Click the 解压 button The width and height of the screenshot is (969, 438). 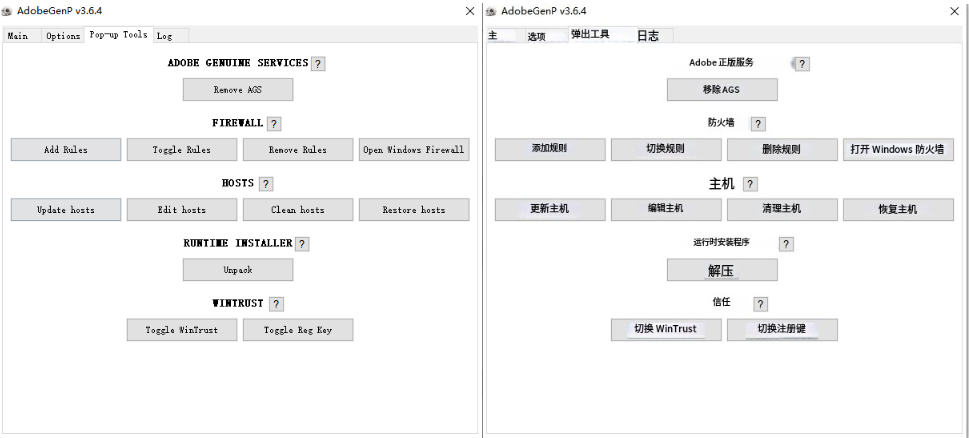click(722, 270)
